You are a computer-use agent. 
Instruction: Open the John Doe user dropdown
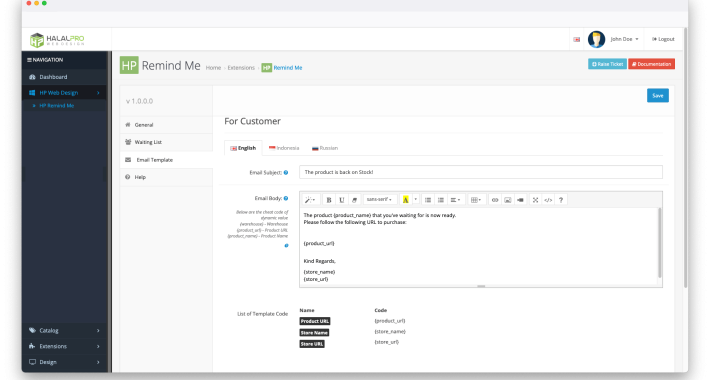coord(624,39)
